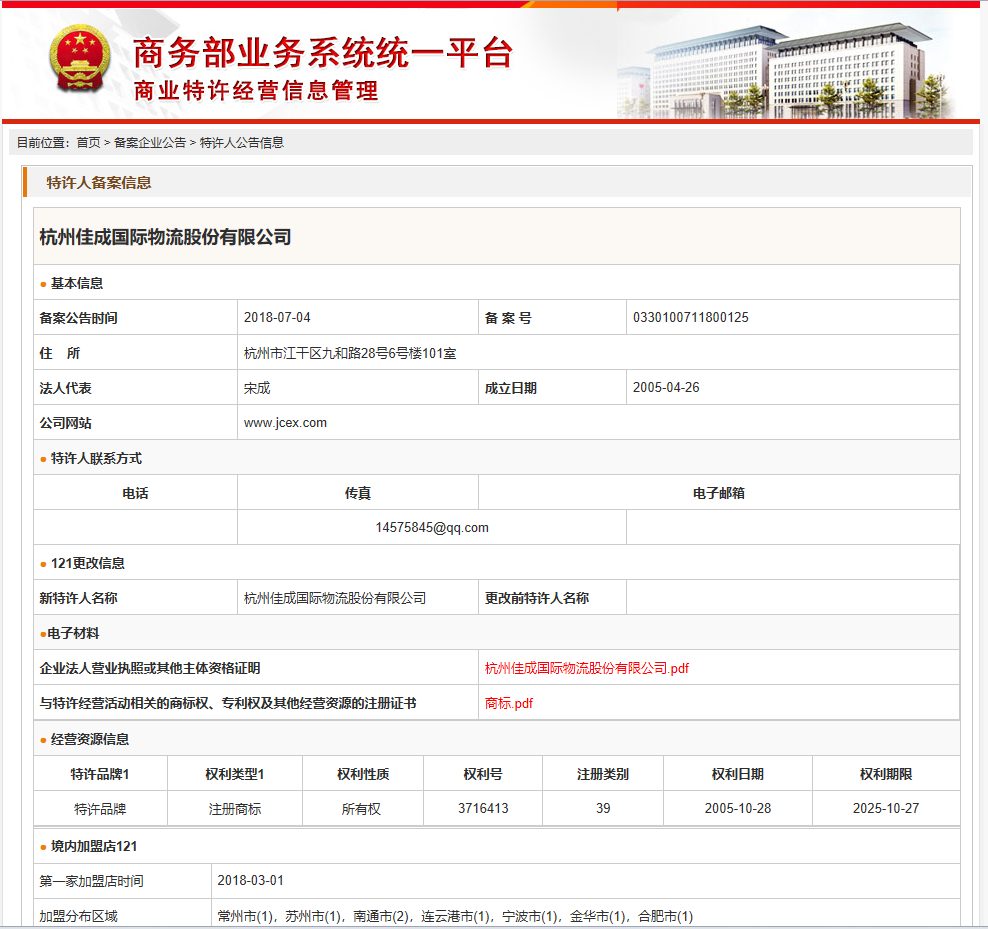Click the 新特许人名称 label
Screen dimensions: 988x929
(78, 598)
